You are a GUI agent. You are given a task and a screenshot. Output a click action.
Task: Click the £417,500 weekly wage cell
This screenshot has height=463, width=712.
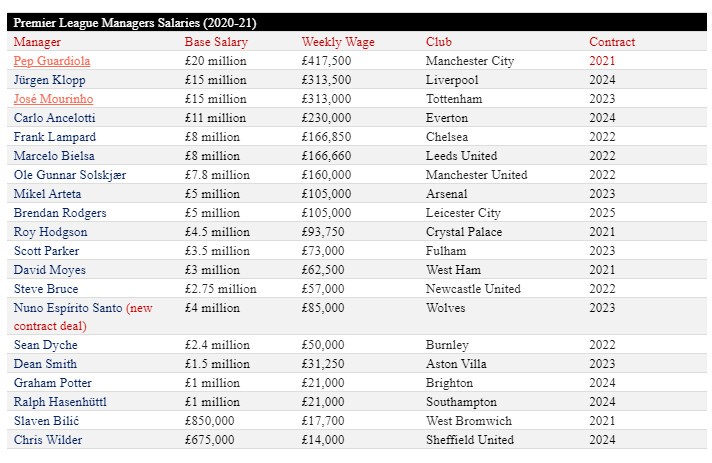tap(326, 61)
